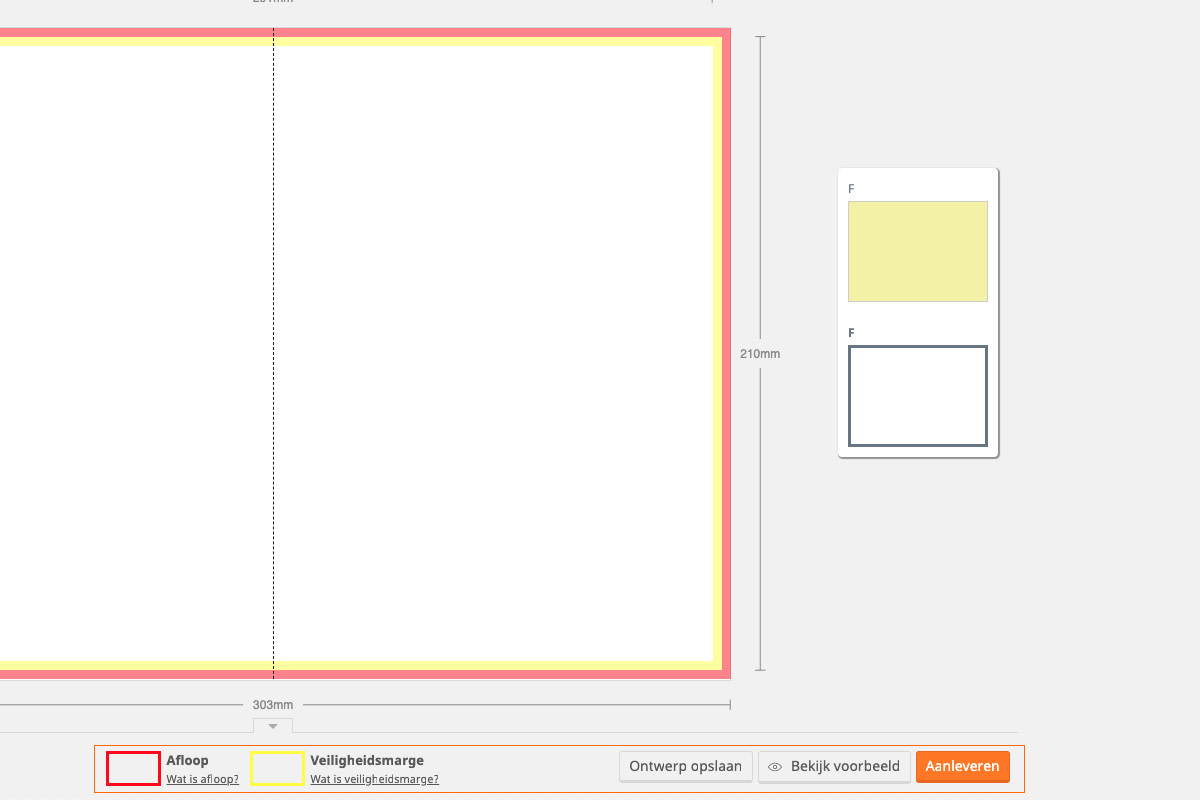The height and width of the screenshot is (800, 1200).
Task: Click the Aanleveren button
Action: click(963, 767)
